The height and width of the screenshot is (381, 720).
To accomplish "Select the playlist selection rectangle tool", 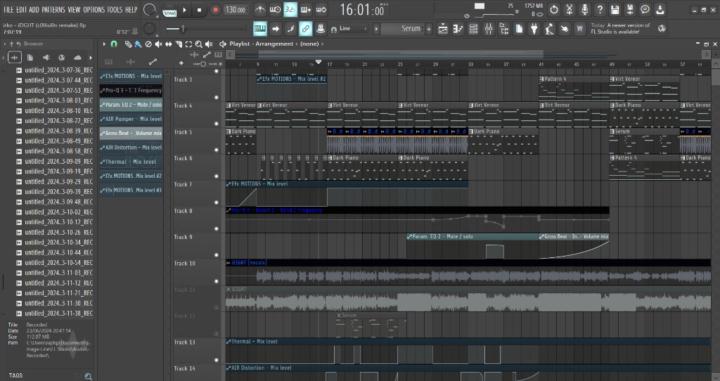I will pyautogui.click(x=189, y=44).
